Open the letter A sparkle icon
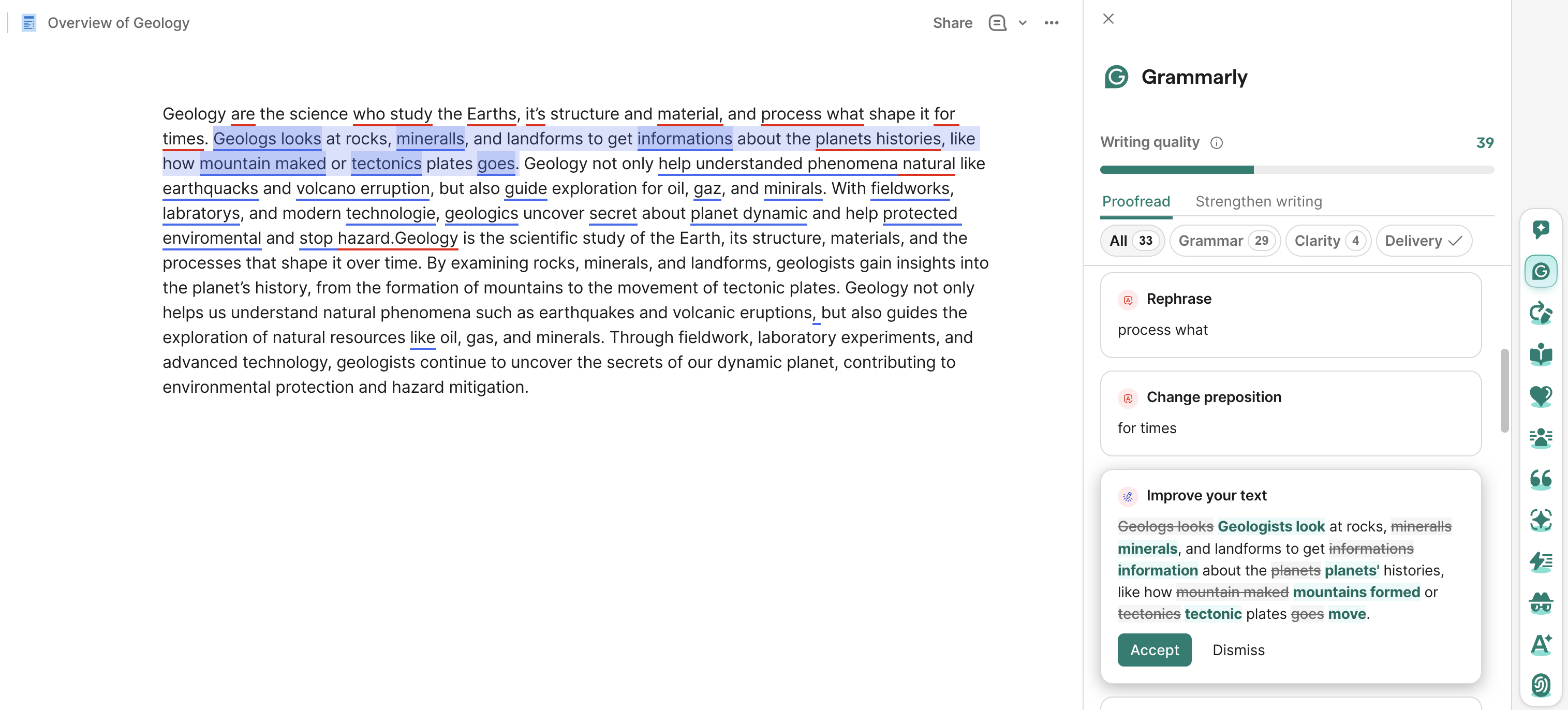Screen dimensions: 1568x710 point(1540,644)
